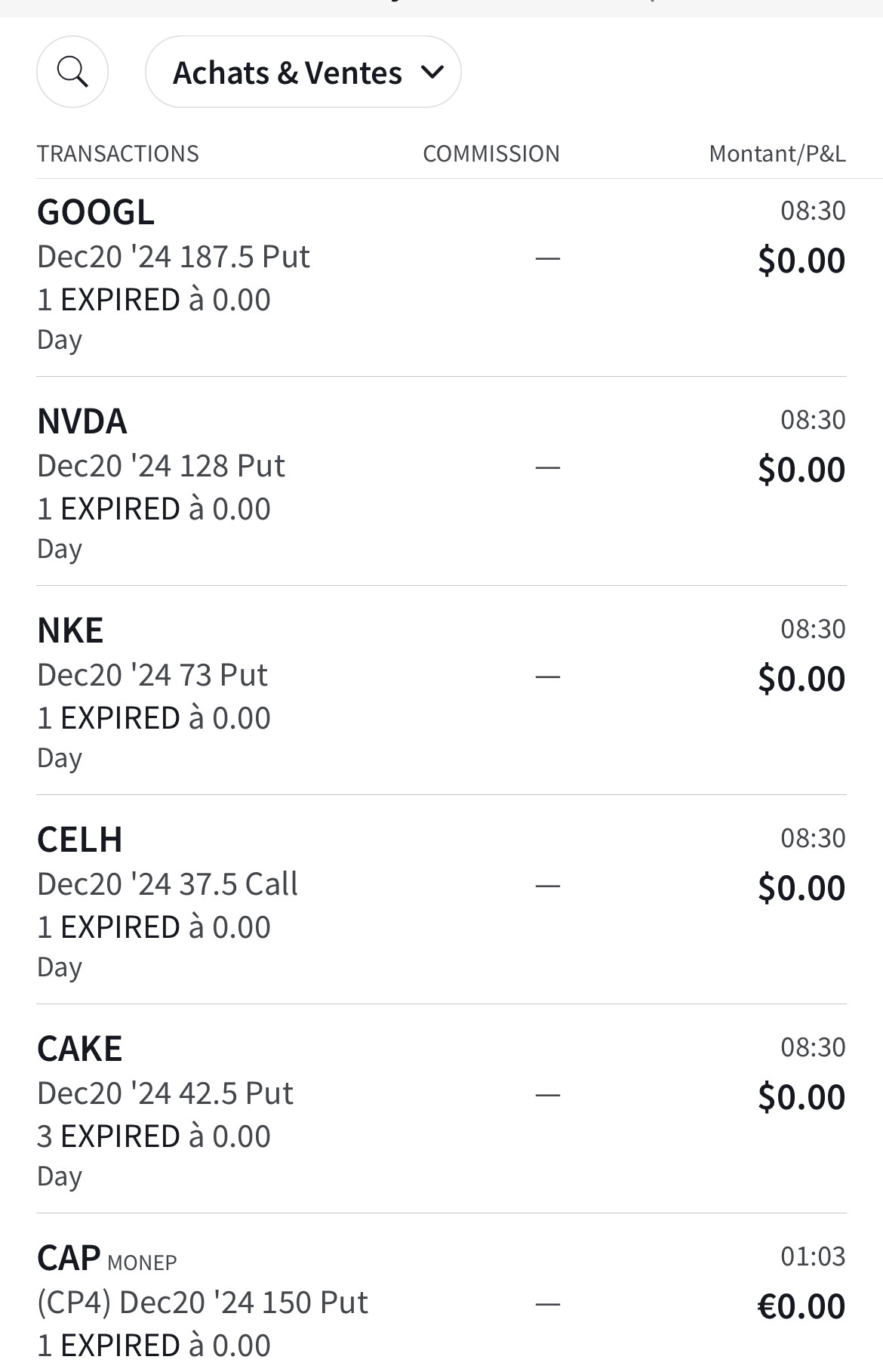Tap CELH Dec20 '24 37.5 Call line
Viewport: 883px width, 1372px height.
[x=168, y=885]
